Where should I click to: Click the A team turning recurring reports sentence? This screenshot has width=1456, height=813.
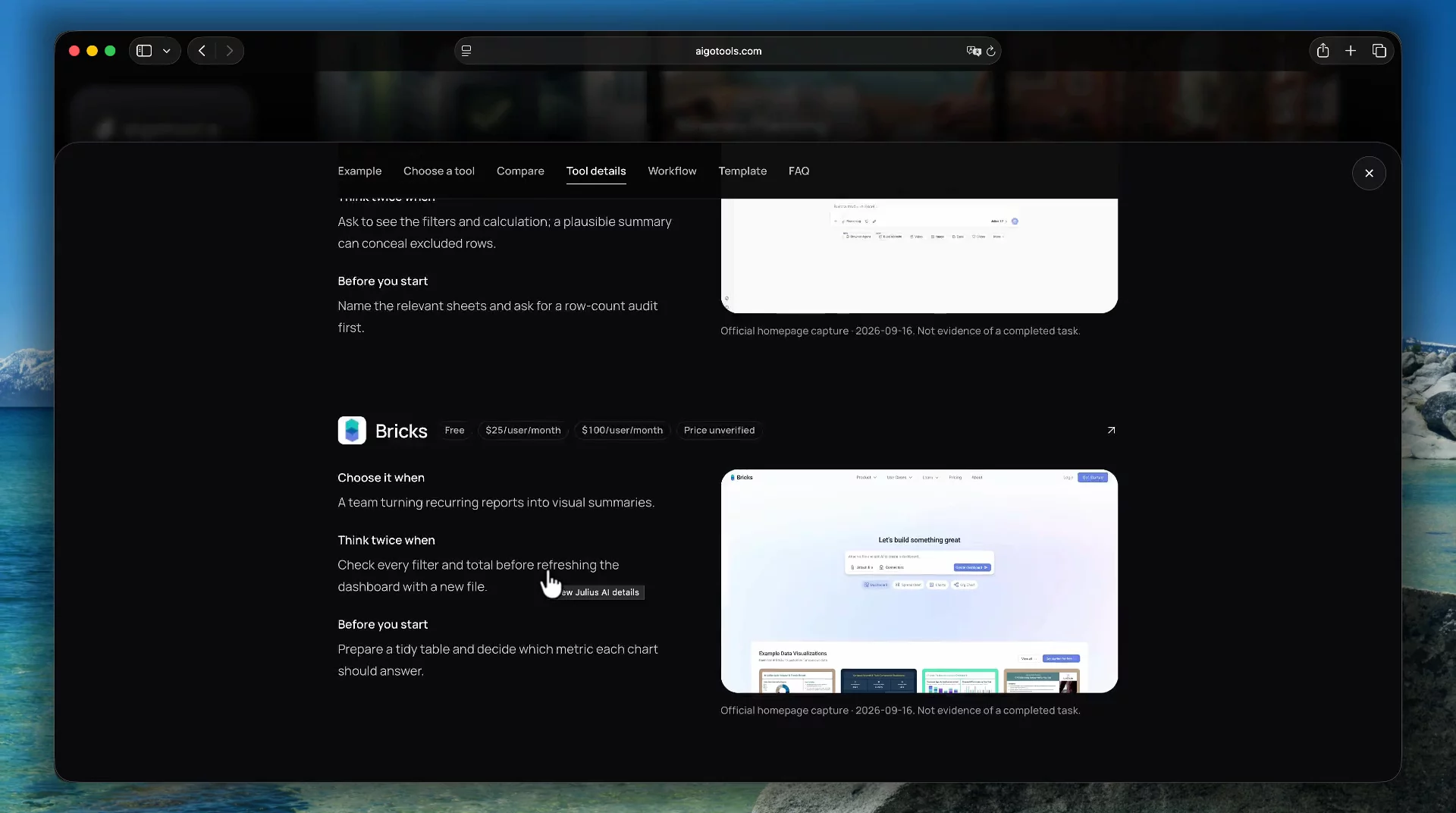(496, 503)
